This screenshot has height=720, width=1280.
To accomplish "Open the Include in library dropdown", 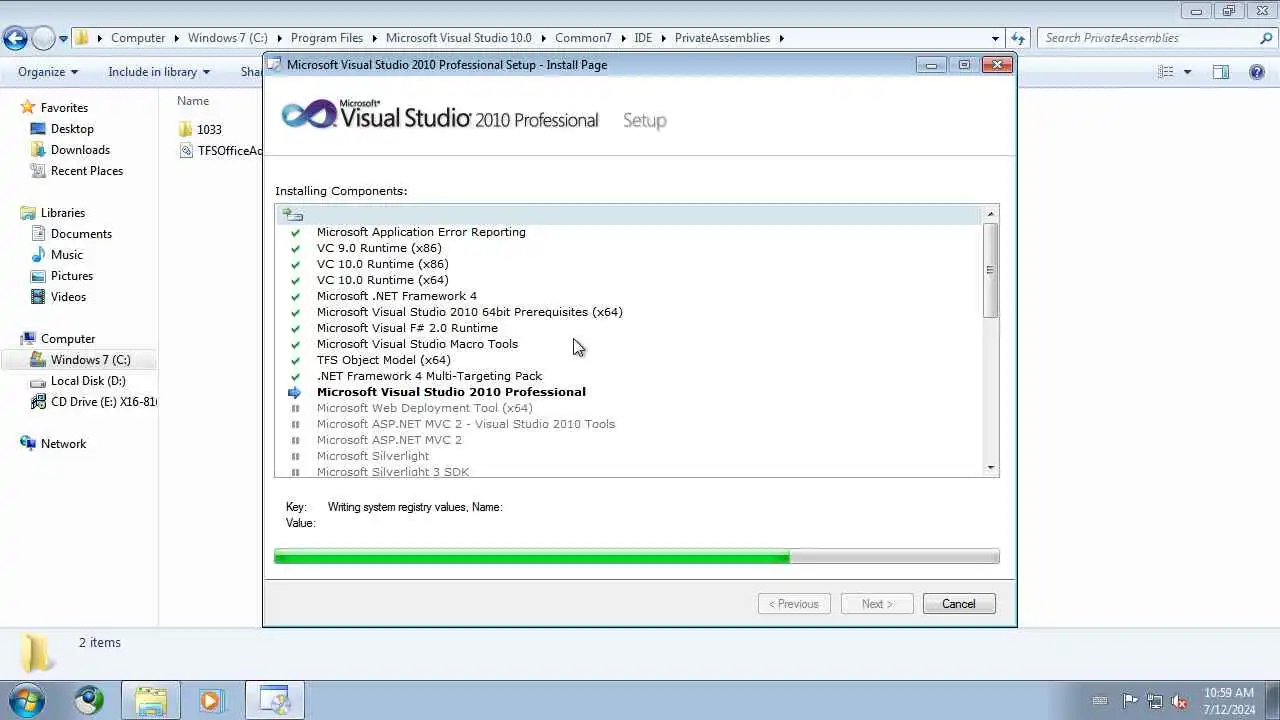I will coord(159,72).
